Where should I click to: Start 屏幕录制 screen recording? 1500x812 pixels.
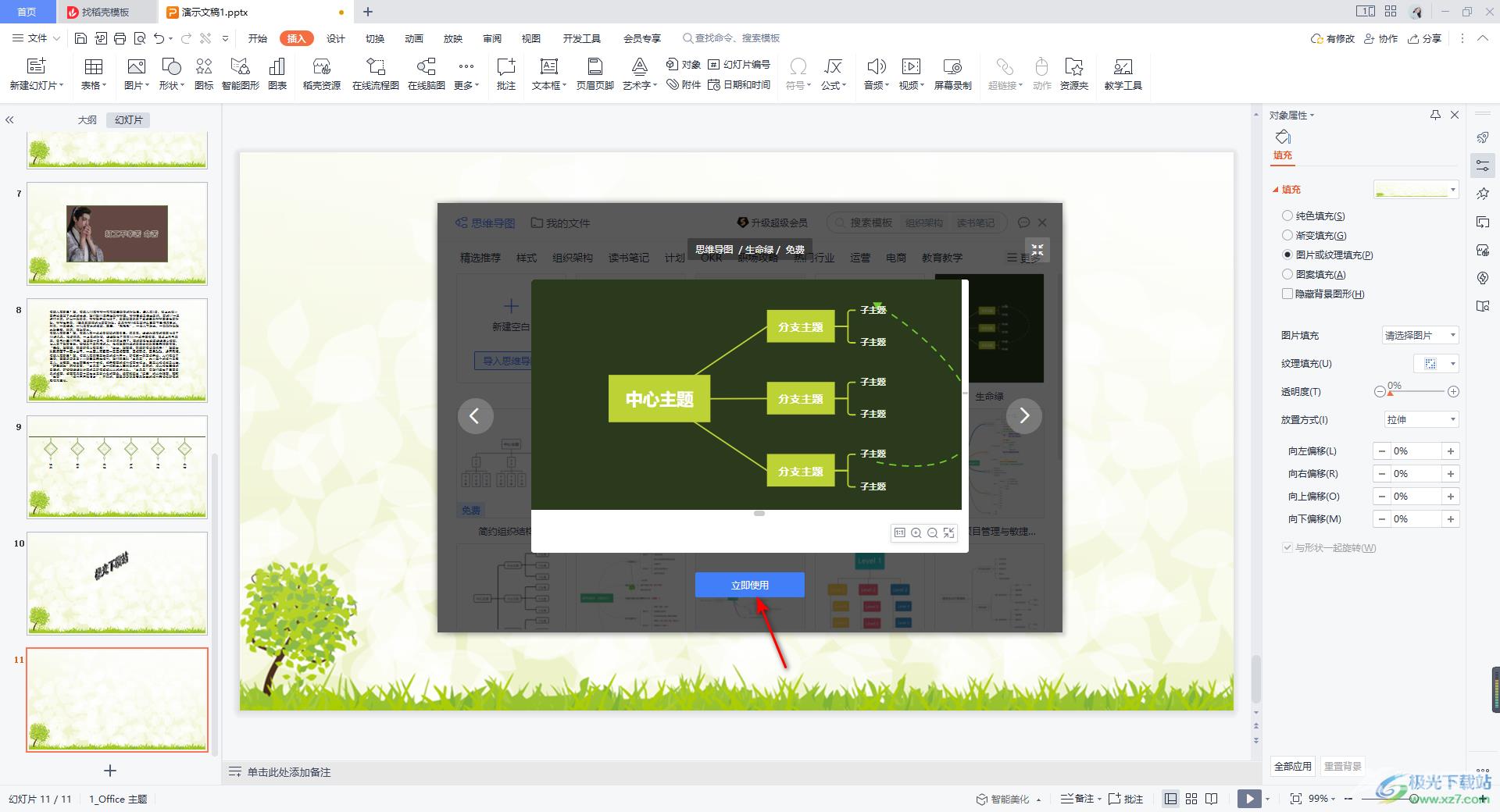(952, 74)
